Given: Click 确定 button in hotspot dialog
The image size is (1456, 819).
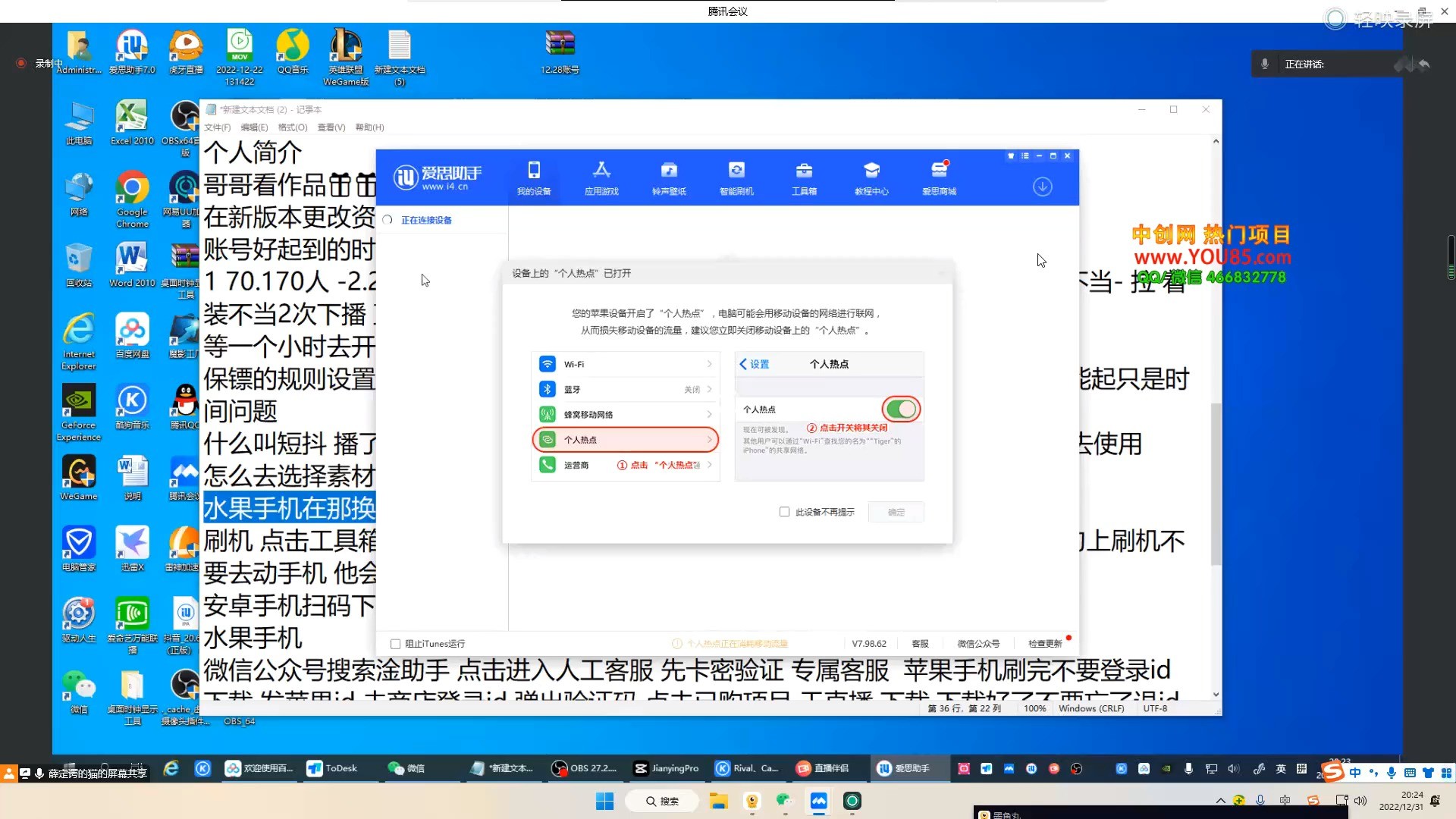Looking at the screenshot, I should 896,512.
